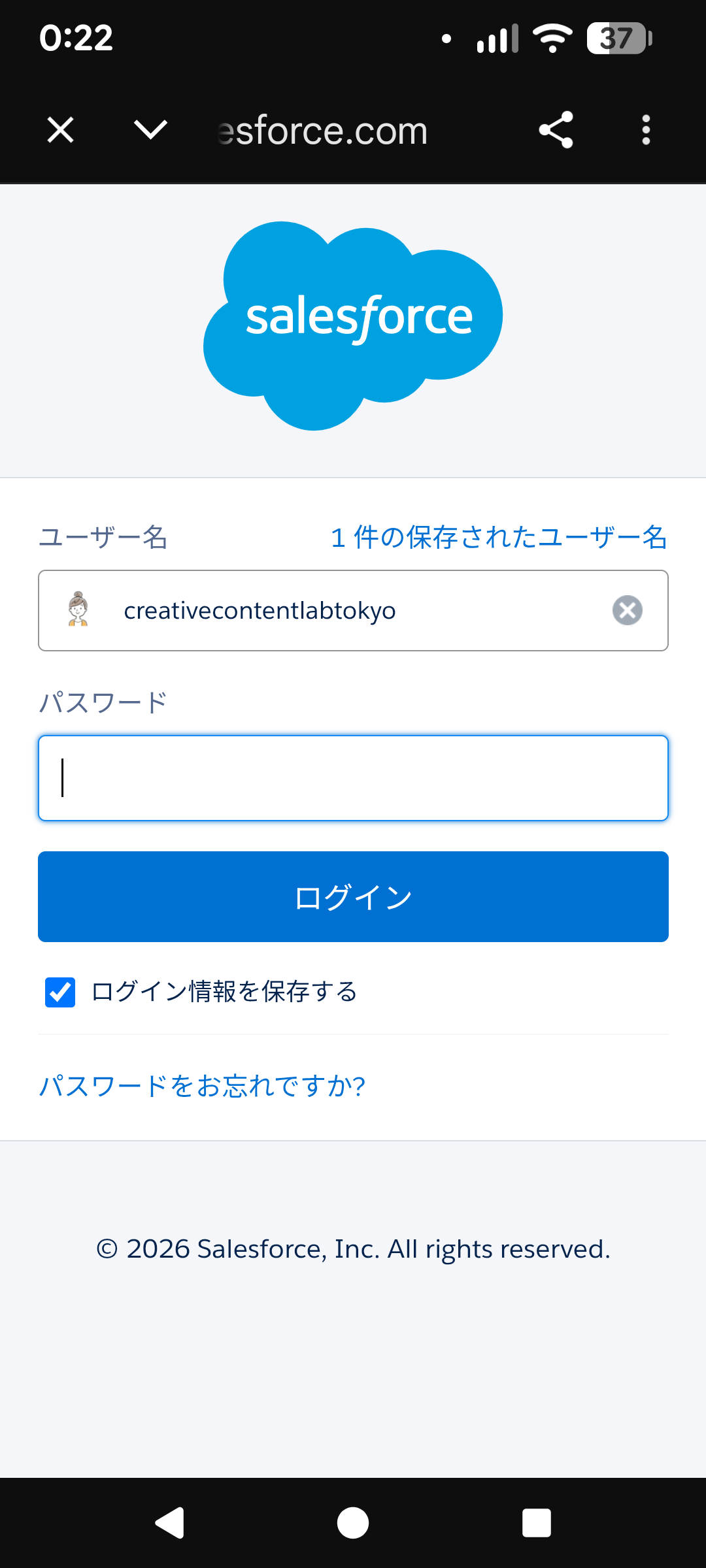Tap the user avatar in username field
The height and width of the screenshot is (1568, 706).
[78, 610]
